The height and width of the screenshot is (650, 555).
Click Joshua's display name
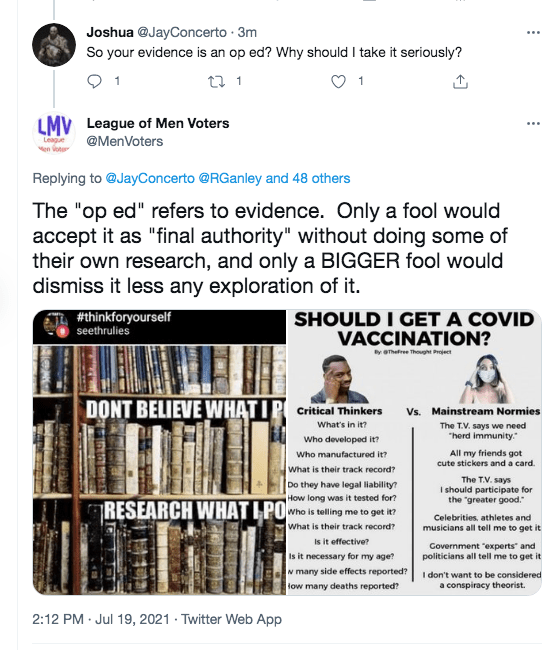[110, 32]
